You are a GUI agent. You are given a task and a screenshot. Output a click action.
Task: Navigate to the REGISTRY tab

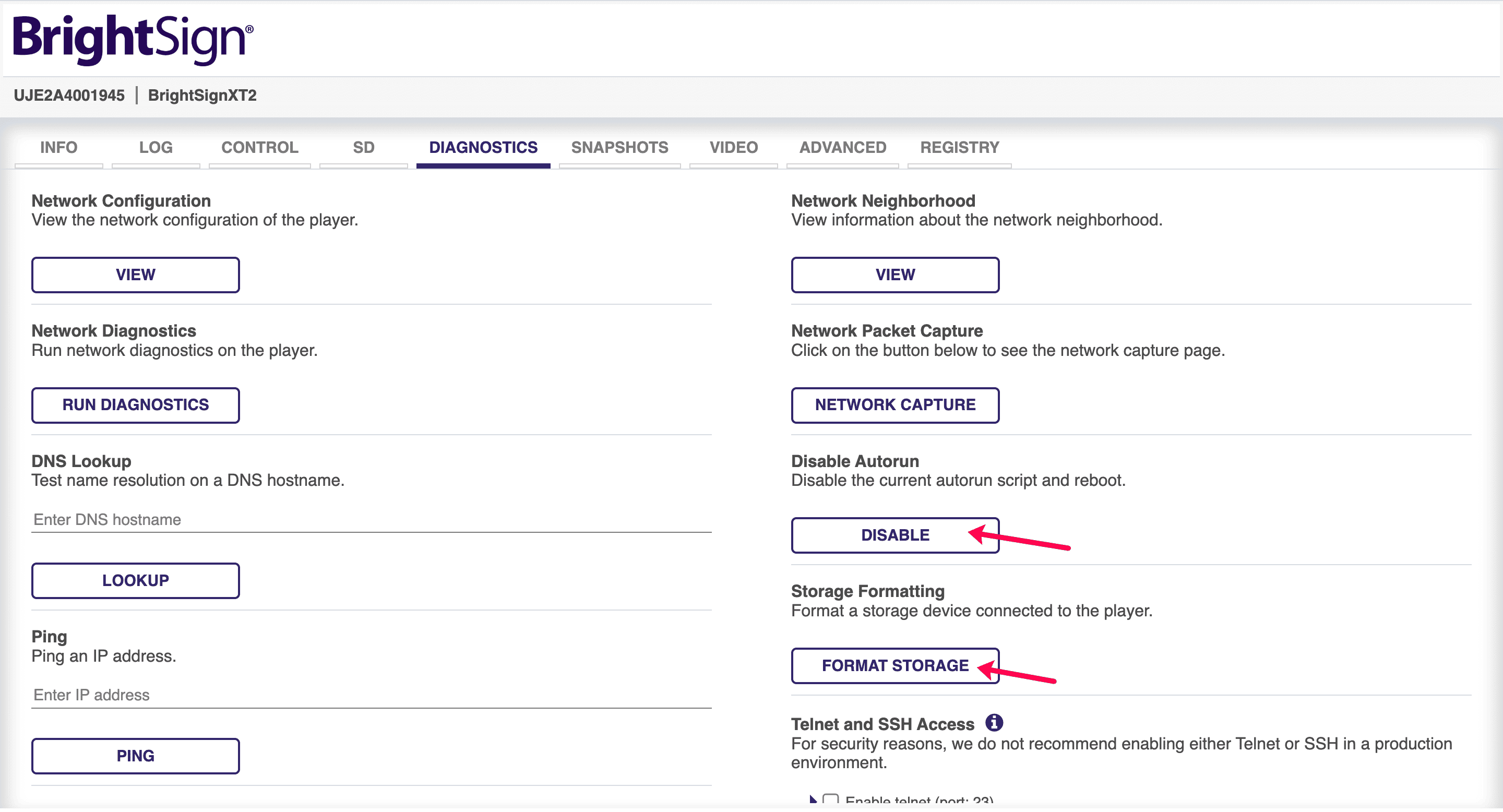959,147
